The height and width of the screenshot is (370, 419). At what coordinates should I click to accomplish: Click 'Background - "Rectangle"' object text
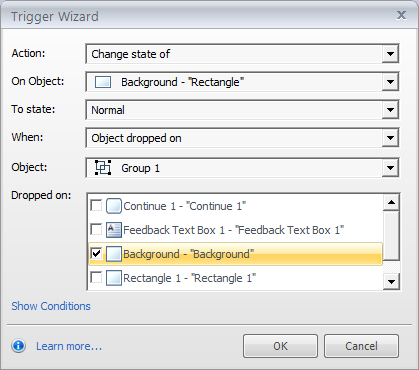[182, 82]
